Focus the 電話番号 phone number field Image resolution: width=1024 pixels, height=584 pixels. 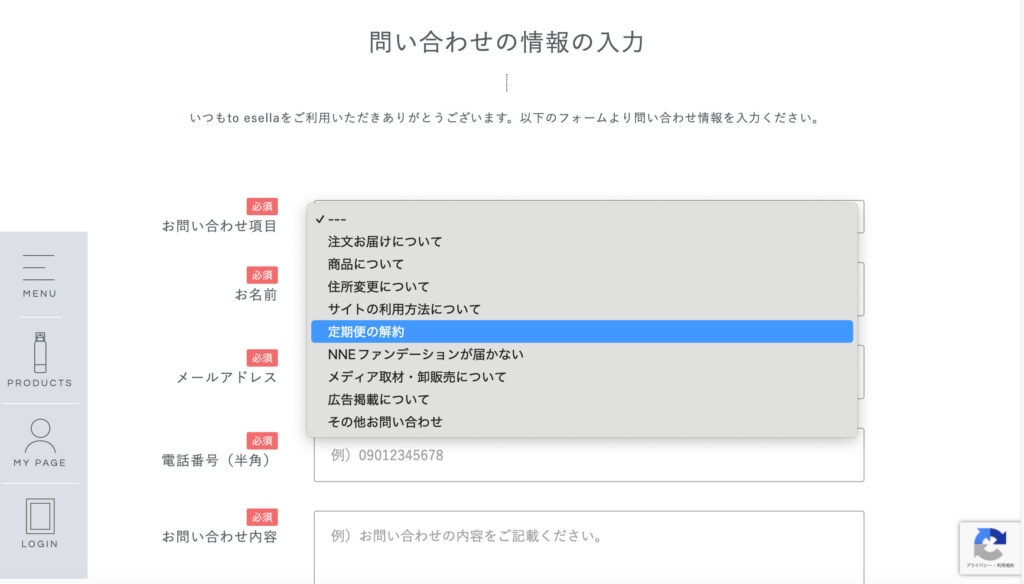pos(588,457)
